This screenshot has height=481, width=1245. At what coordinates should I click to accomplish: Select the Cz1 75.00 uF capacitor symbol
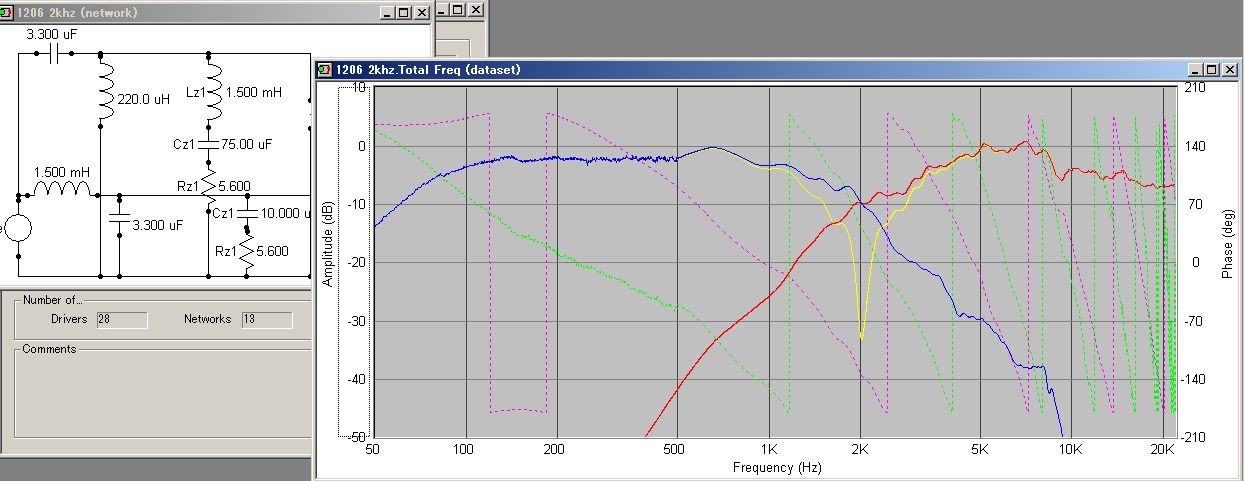point(210,145)
